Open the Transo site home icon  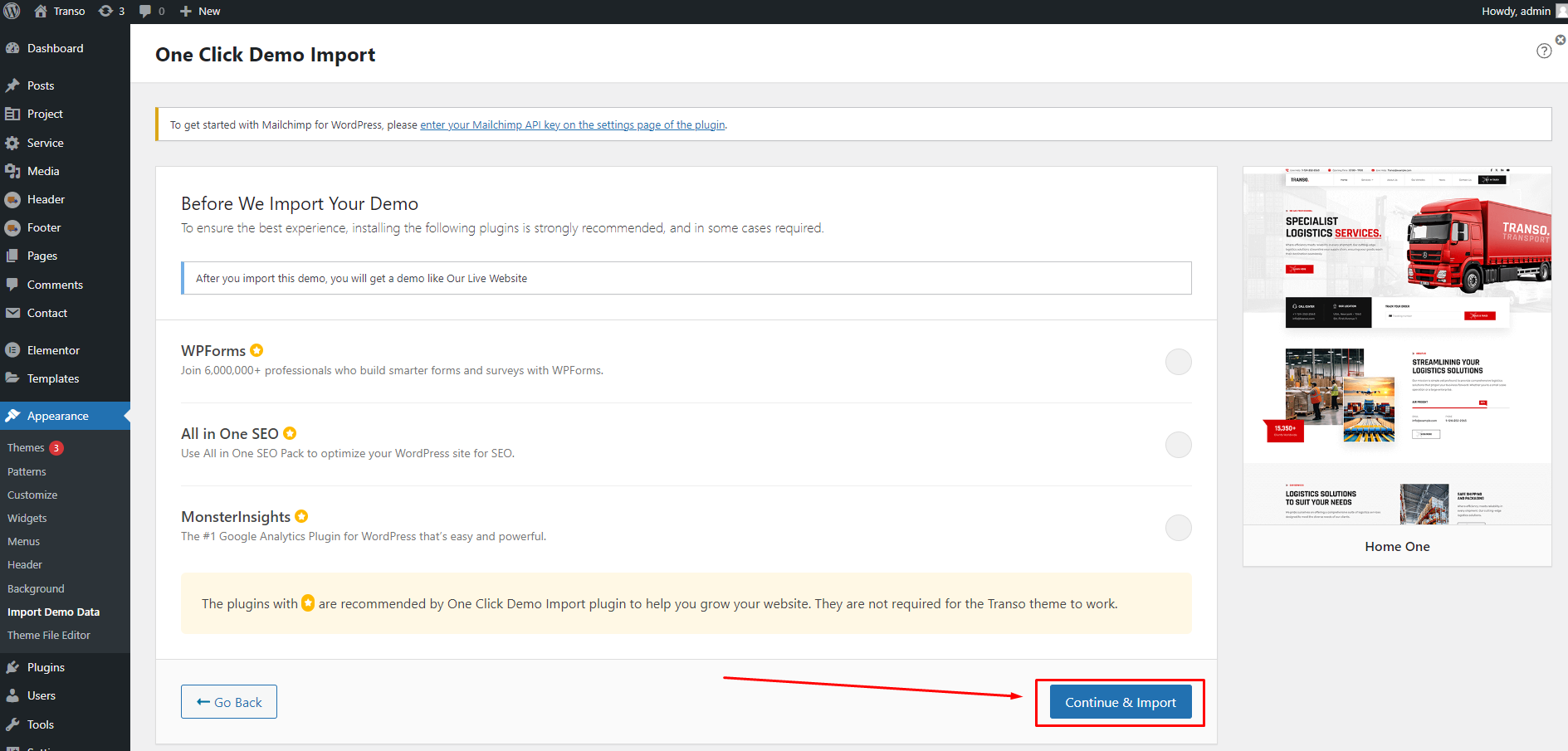(41, 11)
